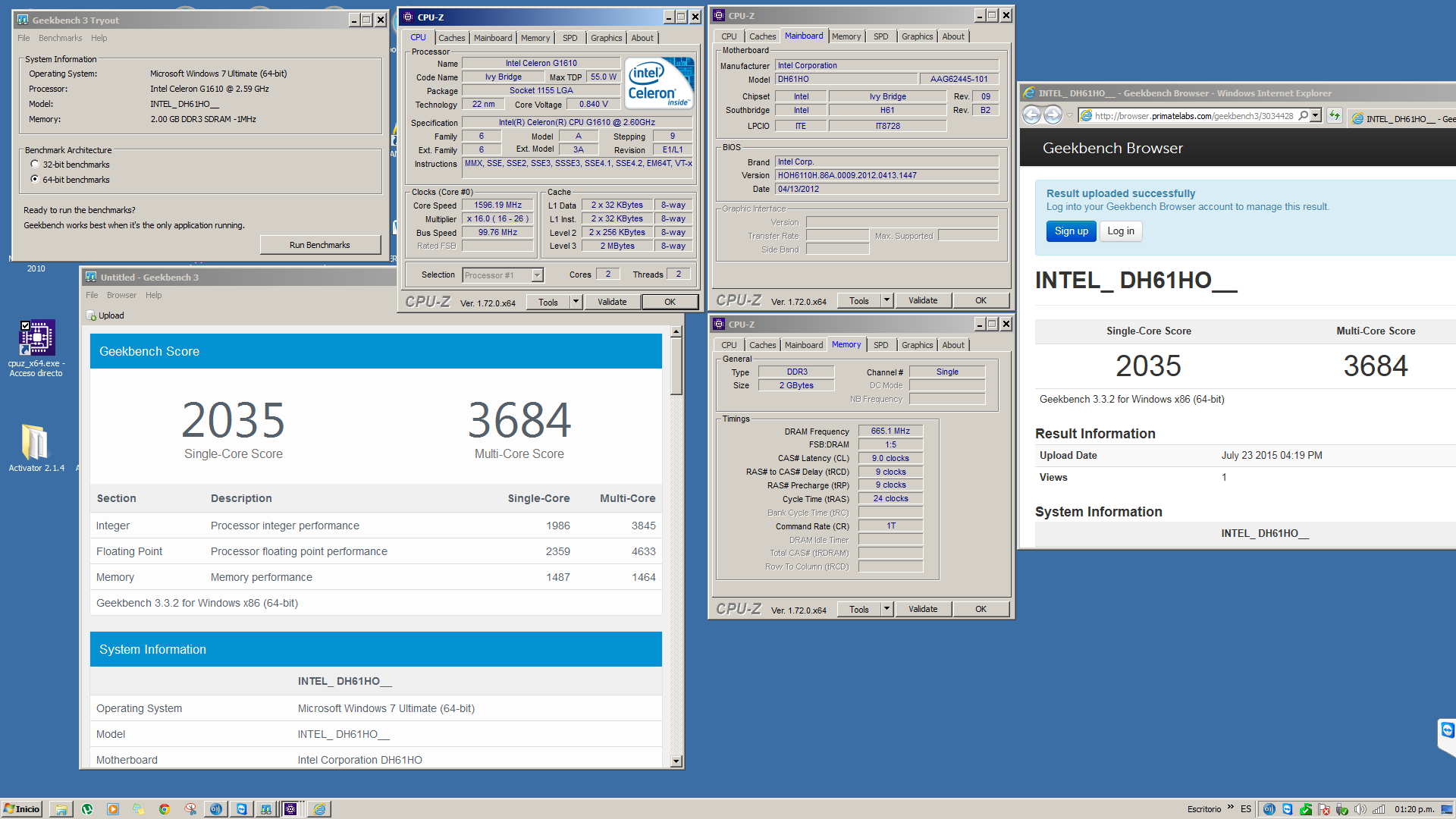This screenshot has height=819, width=1456.
Task: Launch the orange media player taskbar icon
Action: (113, 809)
